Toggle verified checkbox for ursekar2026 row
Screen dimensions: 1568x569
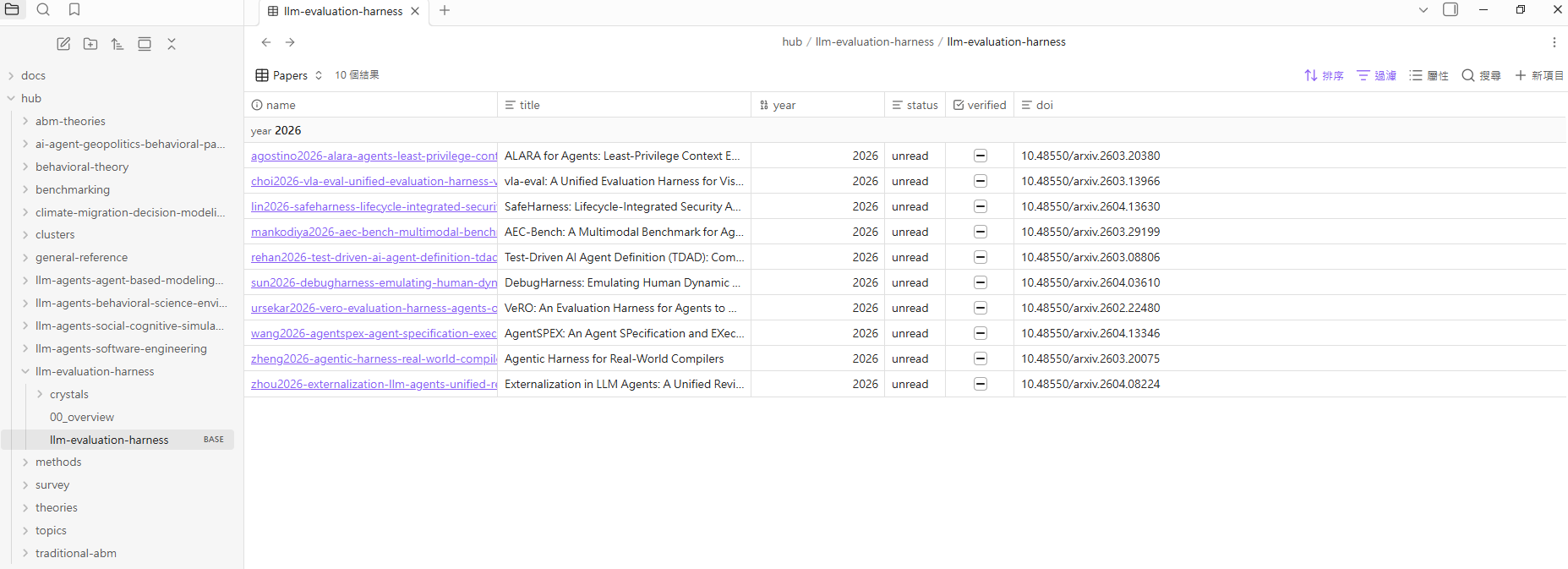click(x=981, y=308)
